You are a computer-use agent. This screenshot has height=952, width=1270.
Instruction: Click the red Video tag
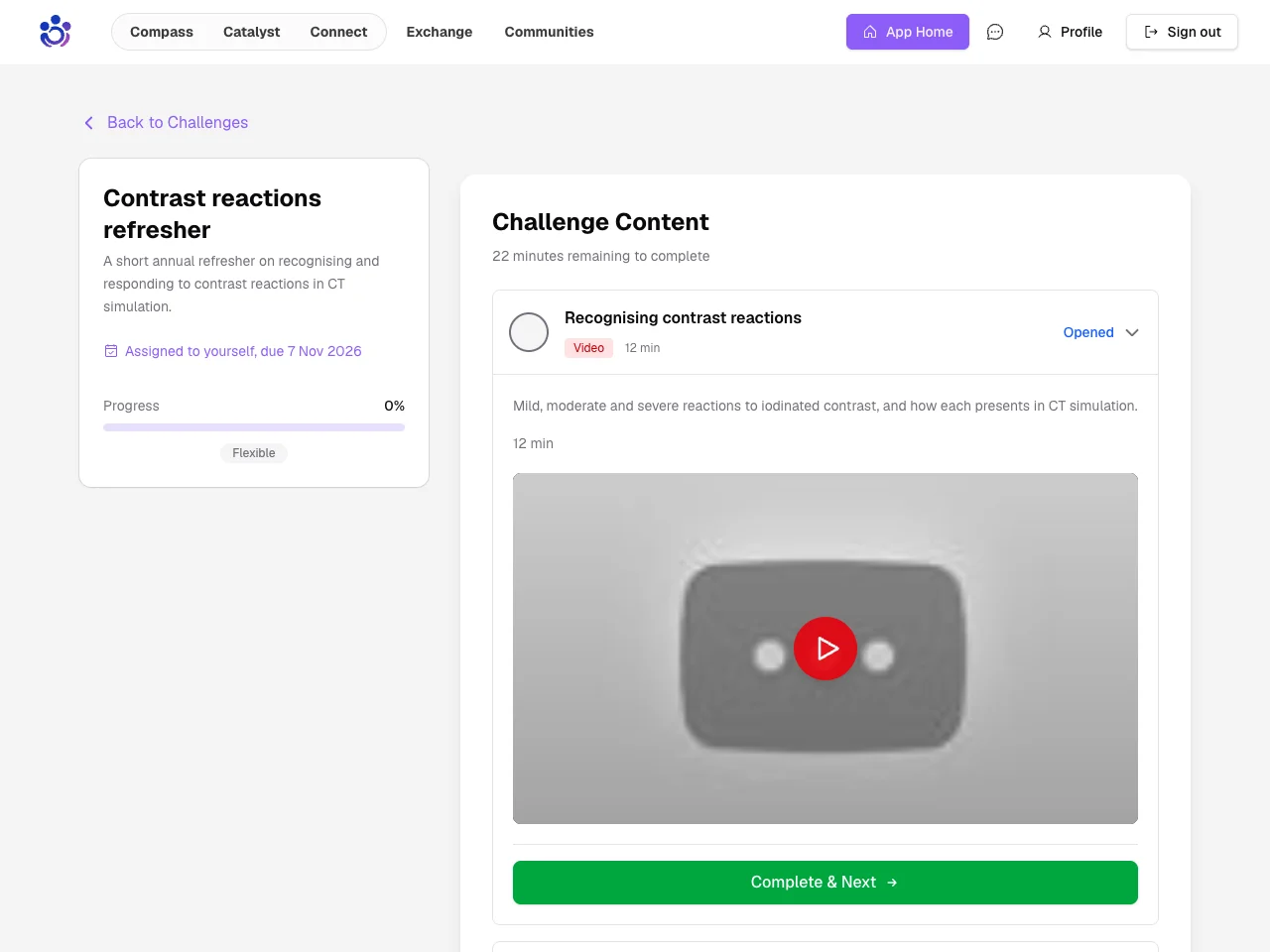588,348
